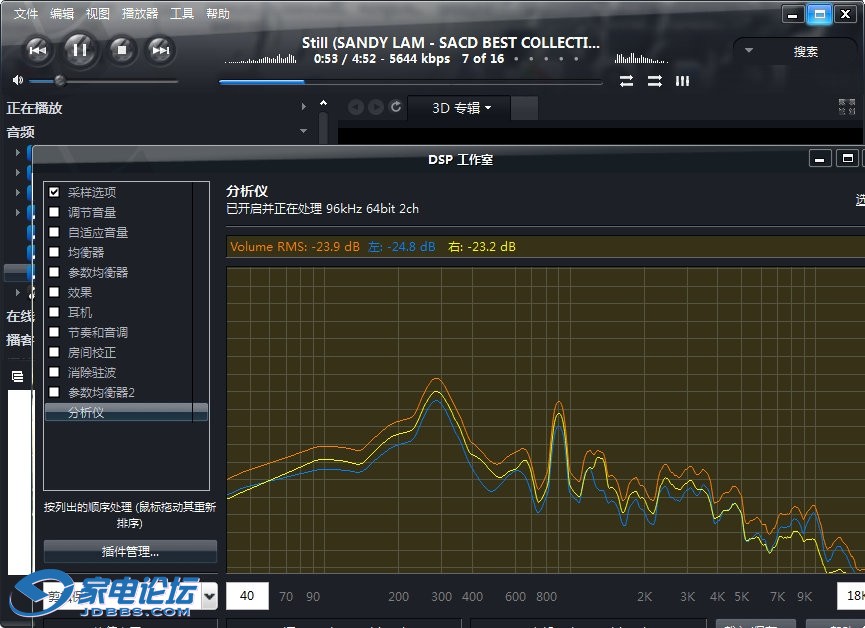Enable the 房间校正 checkbox

pos(54,352)
